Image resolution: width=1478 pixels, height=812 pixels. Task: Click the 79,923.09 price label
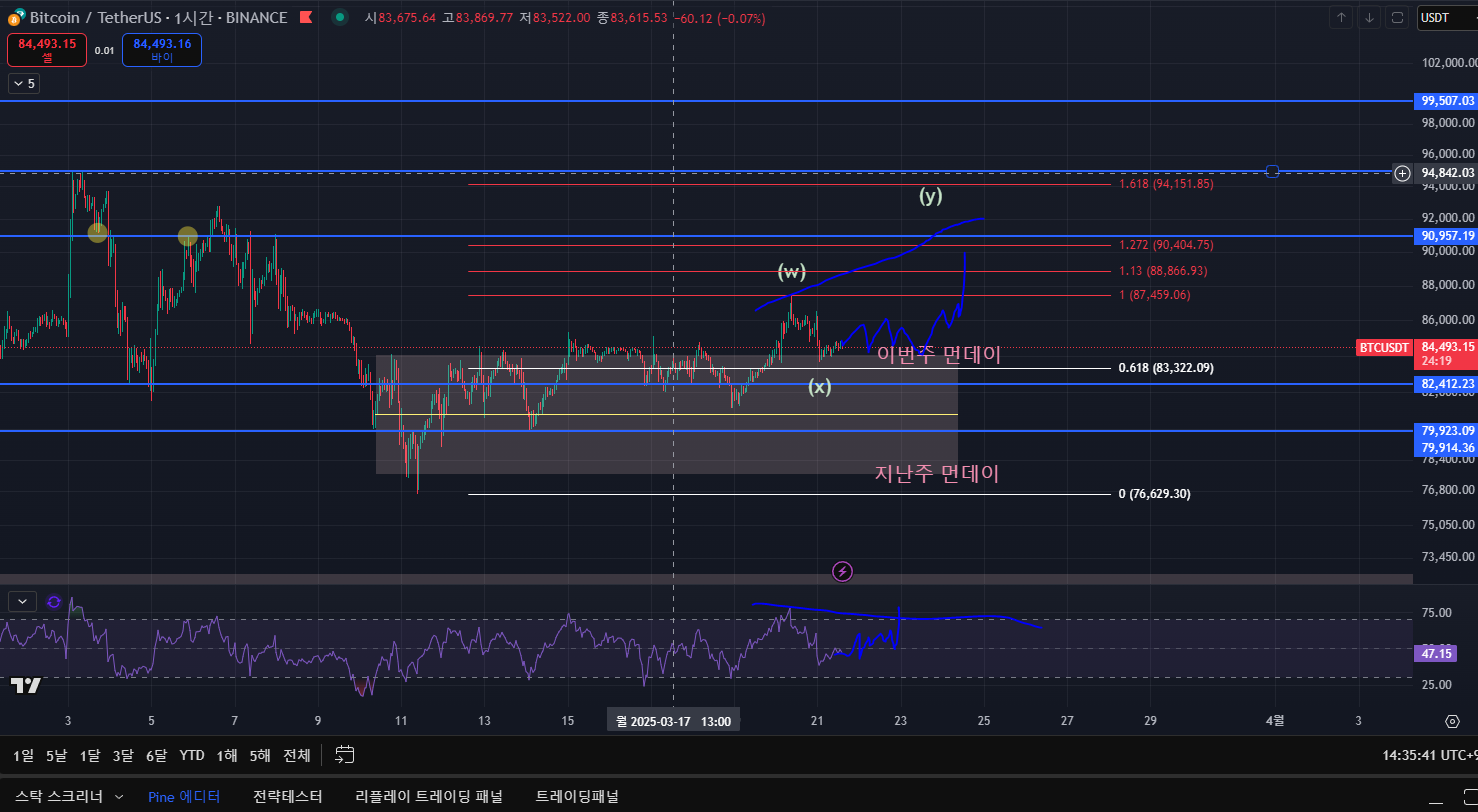pyautogui.click(x=1447, y=431)
